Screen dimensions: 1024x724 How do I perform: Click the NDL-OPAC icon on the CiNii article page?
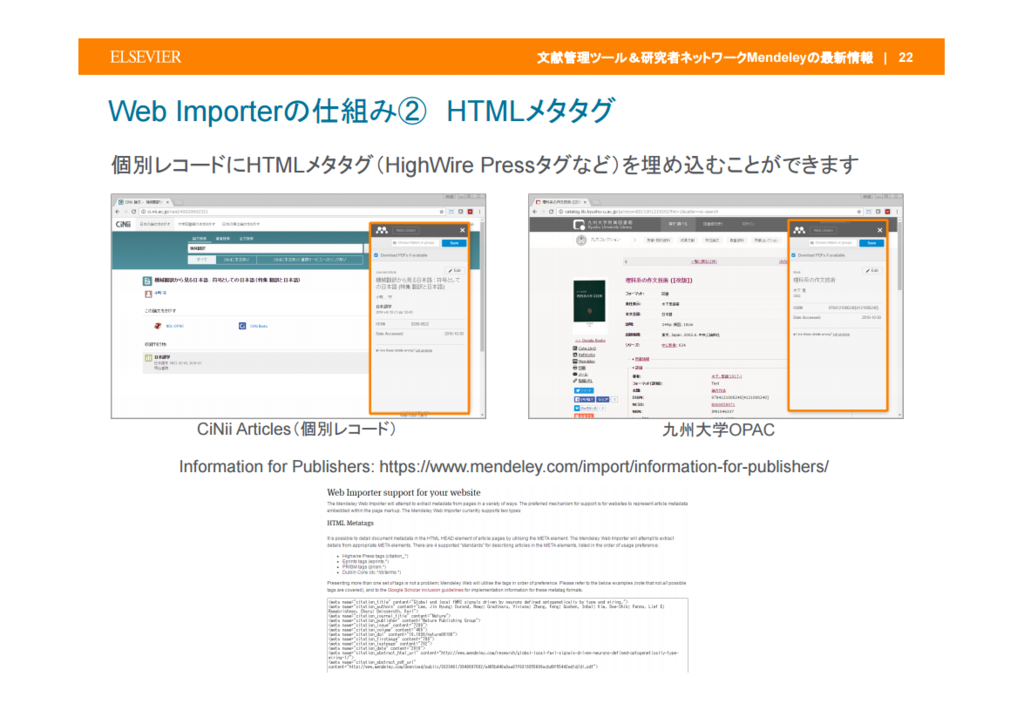[157, 326]
